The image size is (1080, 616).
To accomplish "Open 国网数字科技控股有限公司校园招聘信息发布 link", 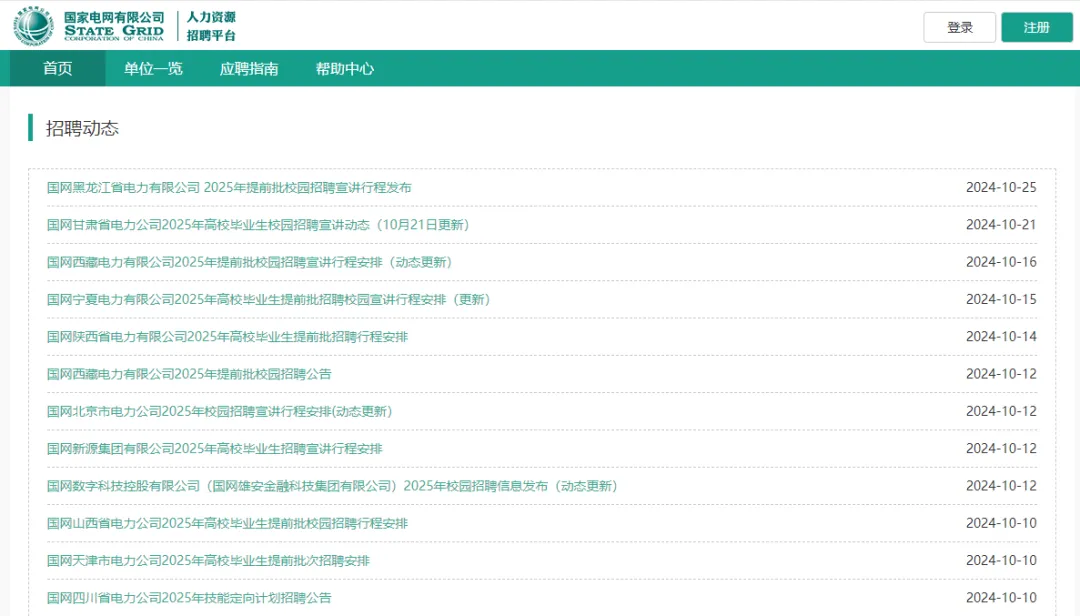I will click(332, 486).
